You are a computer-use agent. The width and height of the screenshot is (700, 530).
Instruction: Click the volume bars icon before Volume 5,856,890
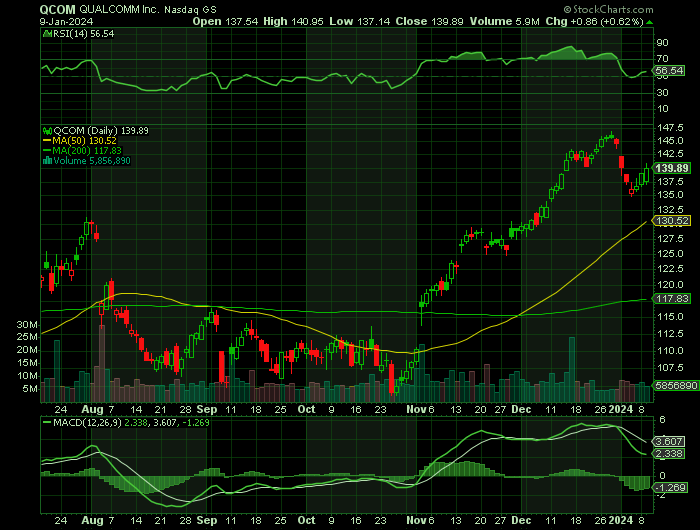coord(47,161)
